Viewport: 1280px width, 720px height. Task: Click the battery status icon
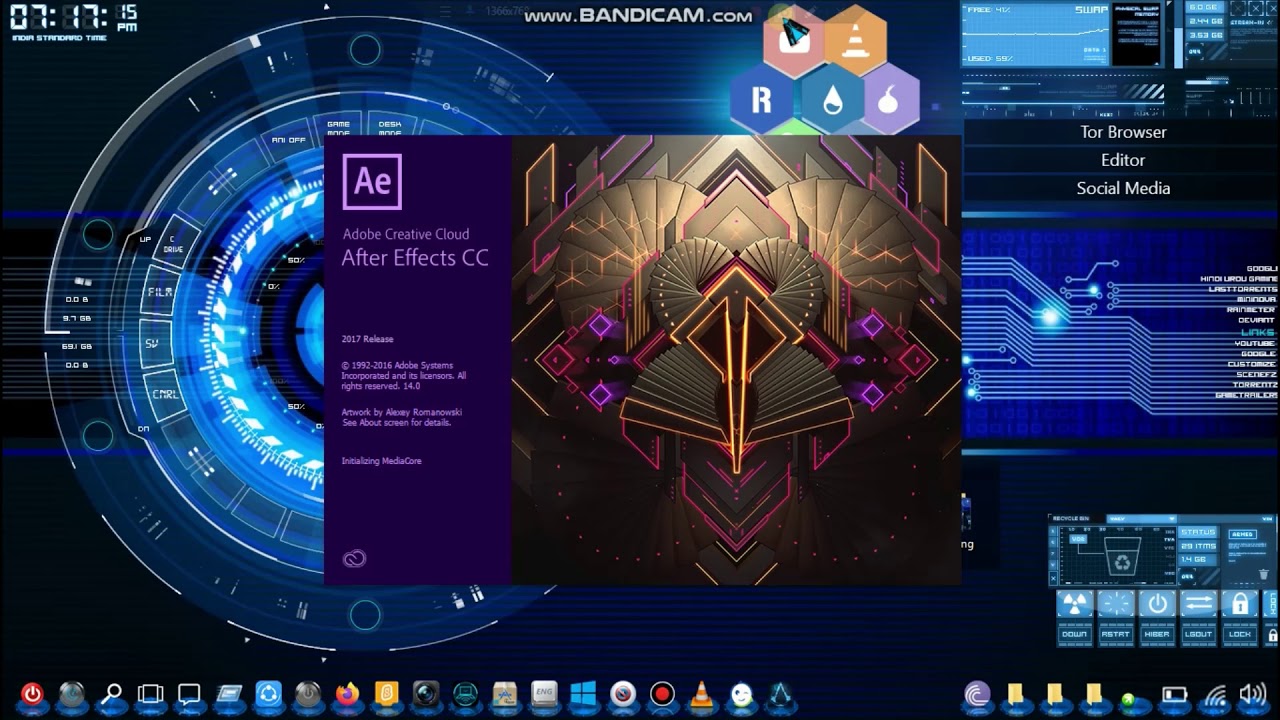(x=1174, y=694)
